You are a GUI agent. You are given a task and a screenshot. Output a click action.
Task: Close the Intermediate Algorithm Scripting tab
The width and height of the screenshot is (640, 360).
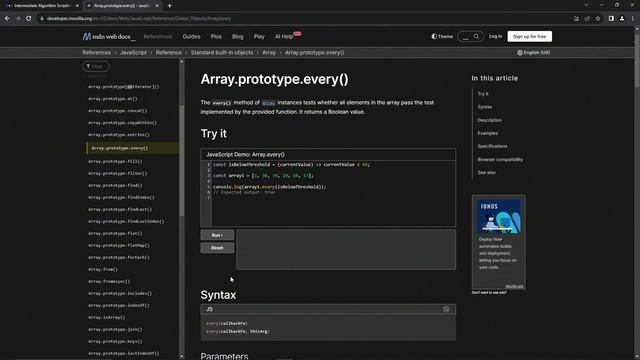[x=77, y=6]
